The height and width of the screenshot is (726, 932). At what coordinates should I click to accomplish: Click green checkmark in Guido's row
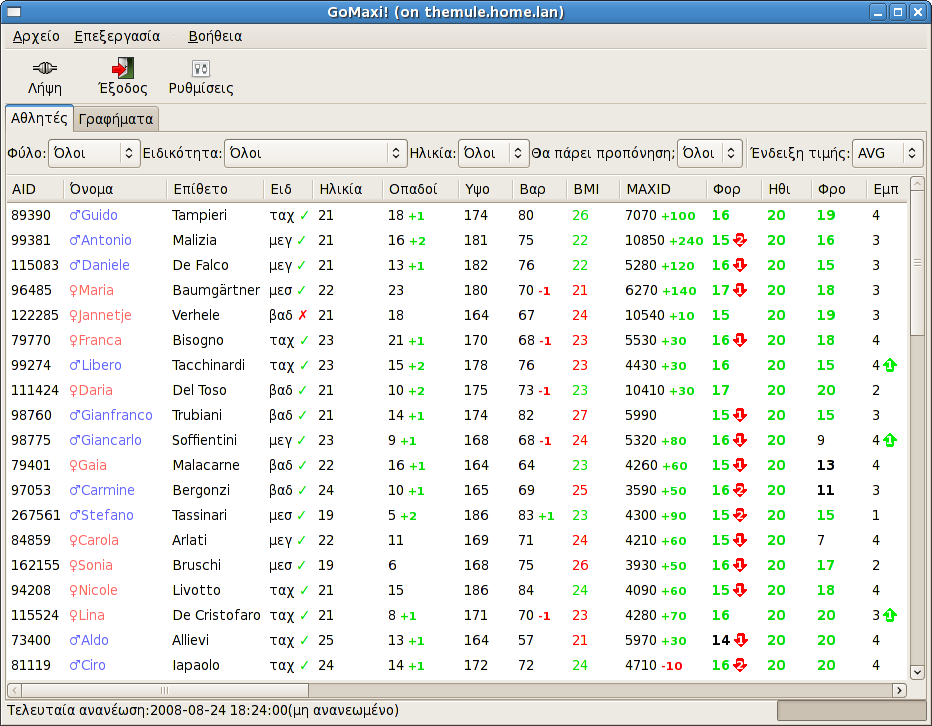pos(304,215)
